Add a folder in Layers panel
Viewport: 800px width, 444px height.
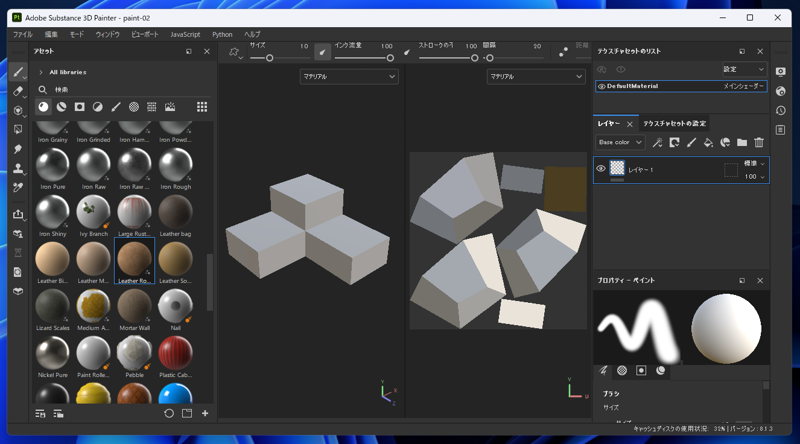(x=742, y=143)
